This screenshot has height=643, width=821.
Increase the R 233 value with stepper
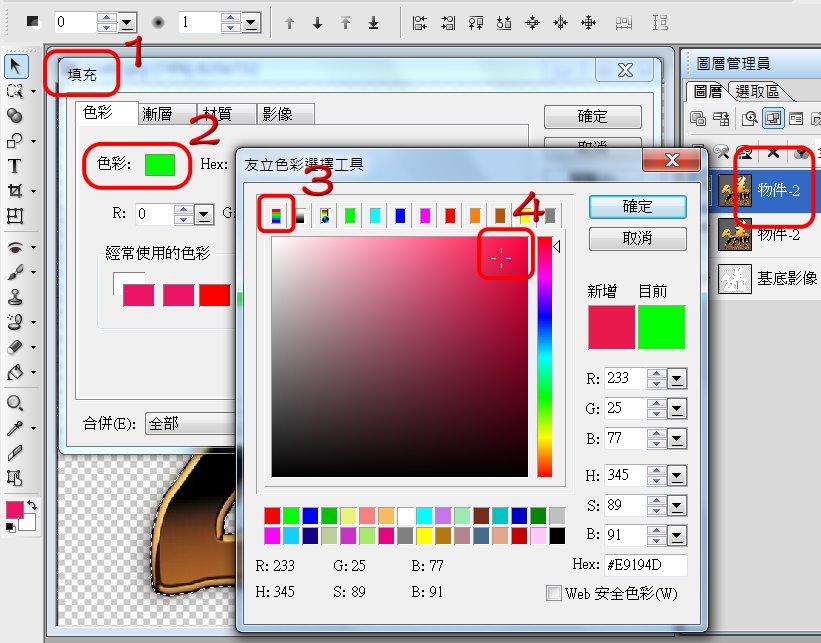point(657,373)
